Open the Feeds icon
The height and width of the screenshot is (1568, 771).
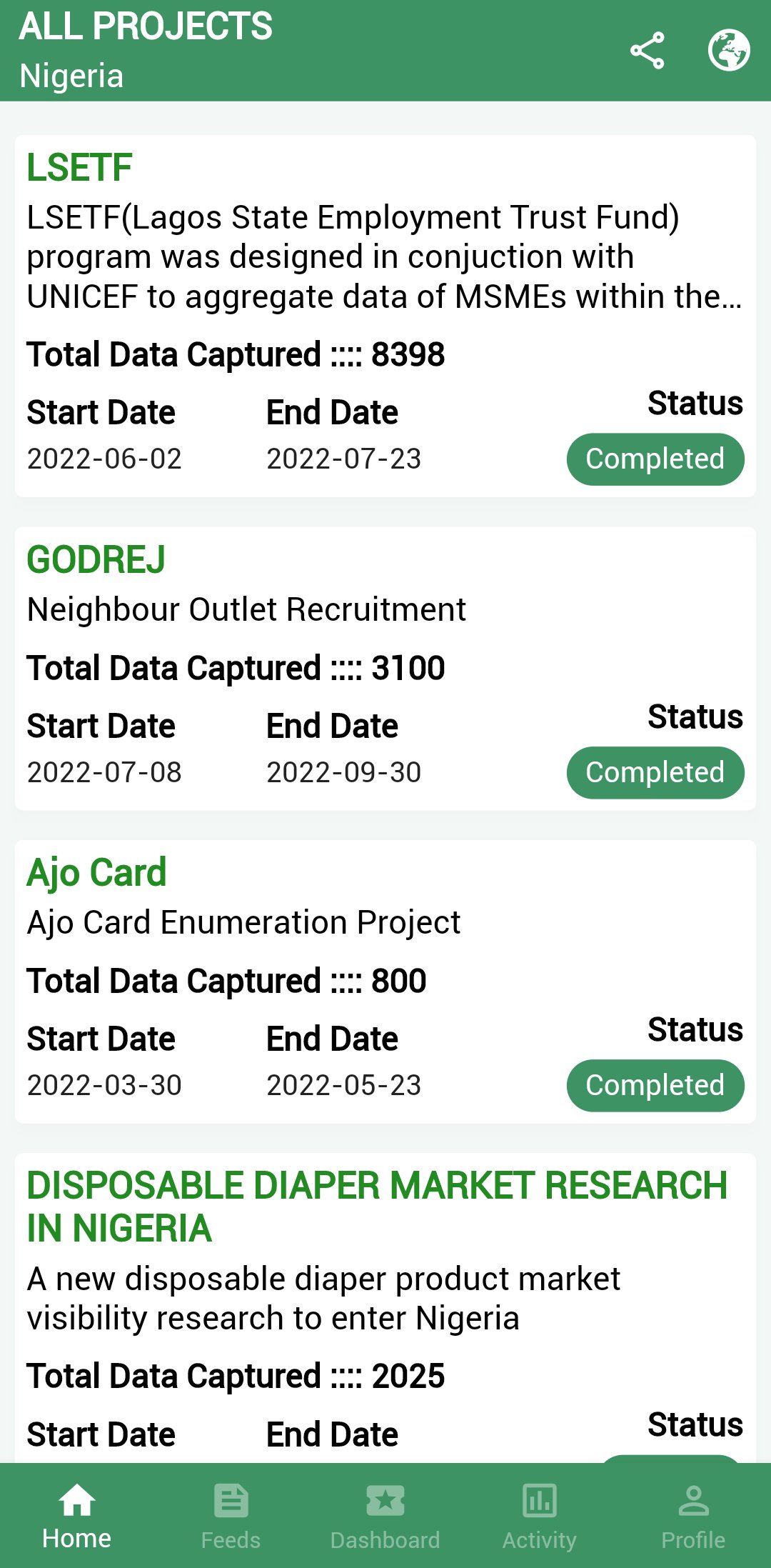click(231, 1500)
